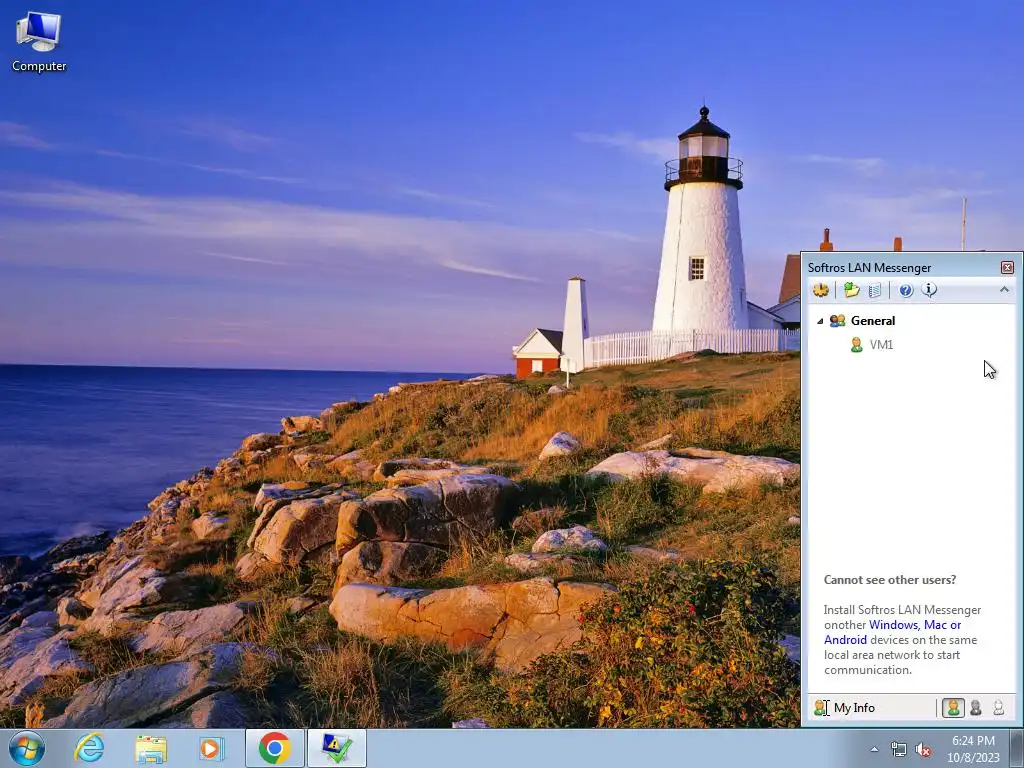Open the clock showing 6:24 PM
Viewport: 1024px width, 768px height.
[x=973, y=748]
